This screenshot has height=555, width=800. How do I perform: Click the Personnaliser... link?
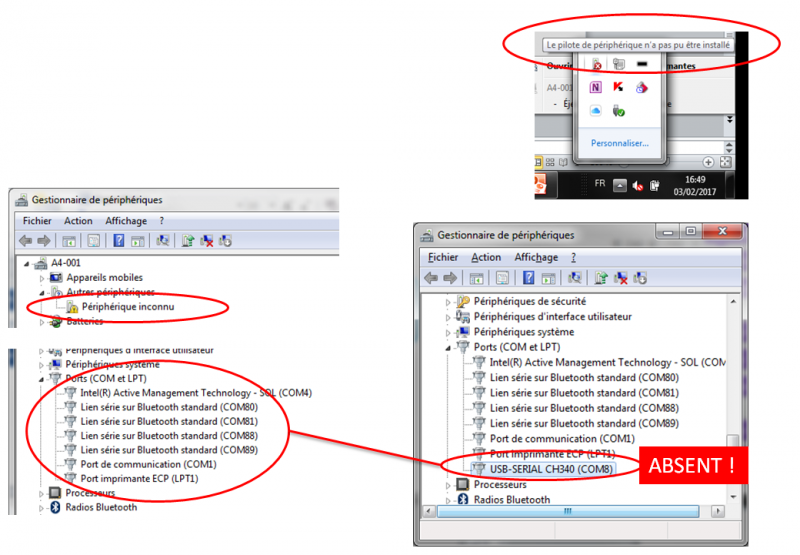(x=619, y=143)
